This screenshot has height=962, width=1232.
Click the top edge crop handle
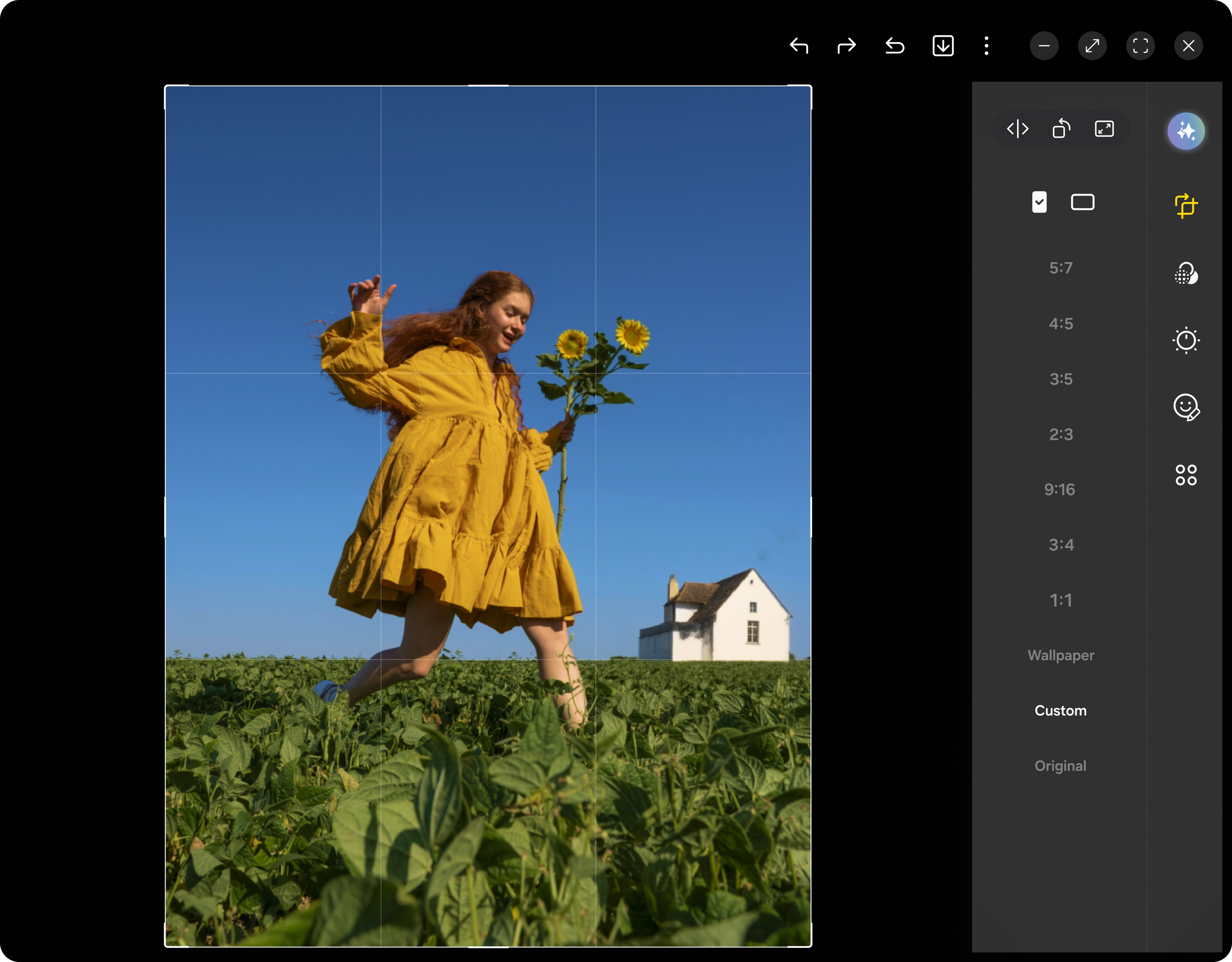[488, 86]
